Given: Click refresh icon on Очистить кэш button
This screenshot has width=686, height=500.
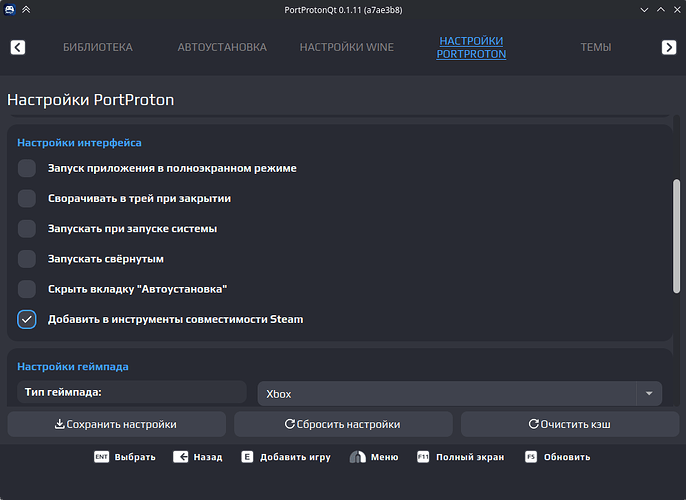Looking at the screenshot, I should (534, 424).
